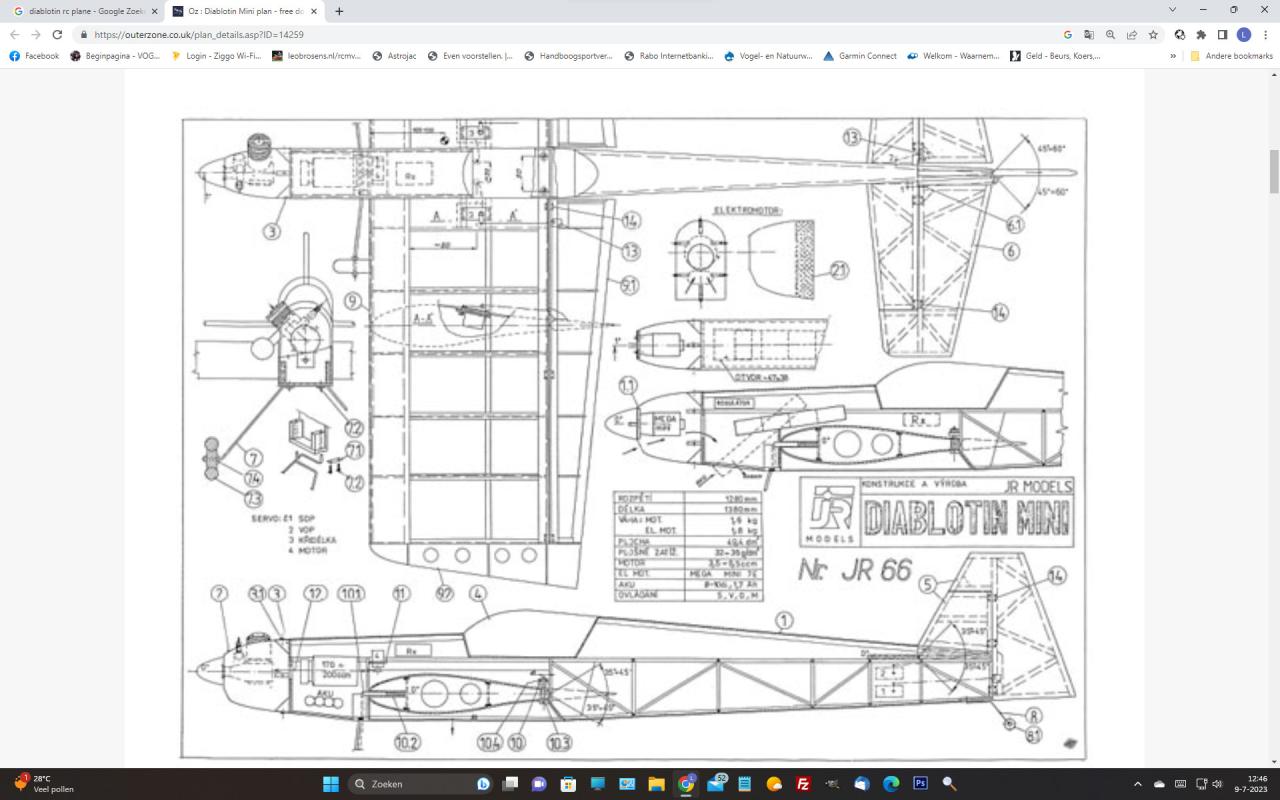Click the vertical page scrollbar
1280x800 pixels.
1274,171
